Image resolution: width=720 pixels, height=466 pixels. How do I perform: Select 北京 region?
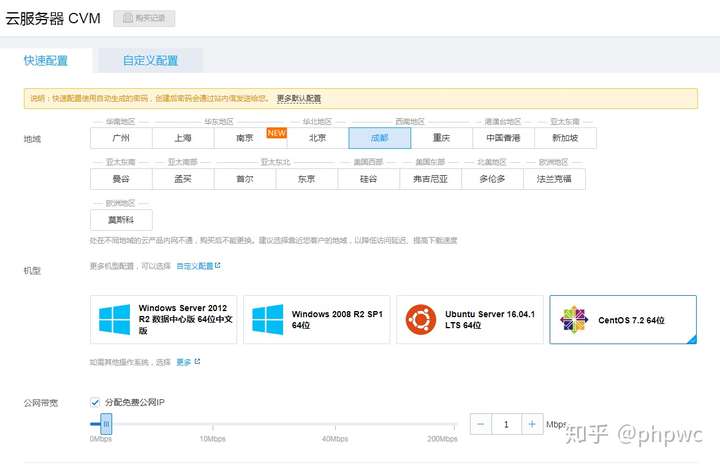(318, 138)
